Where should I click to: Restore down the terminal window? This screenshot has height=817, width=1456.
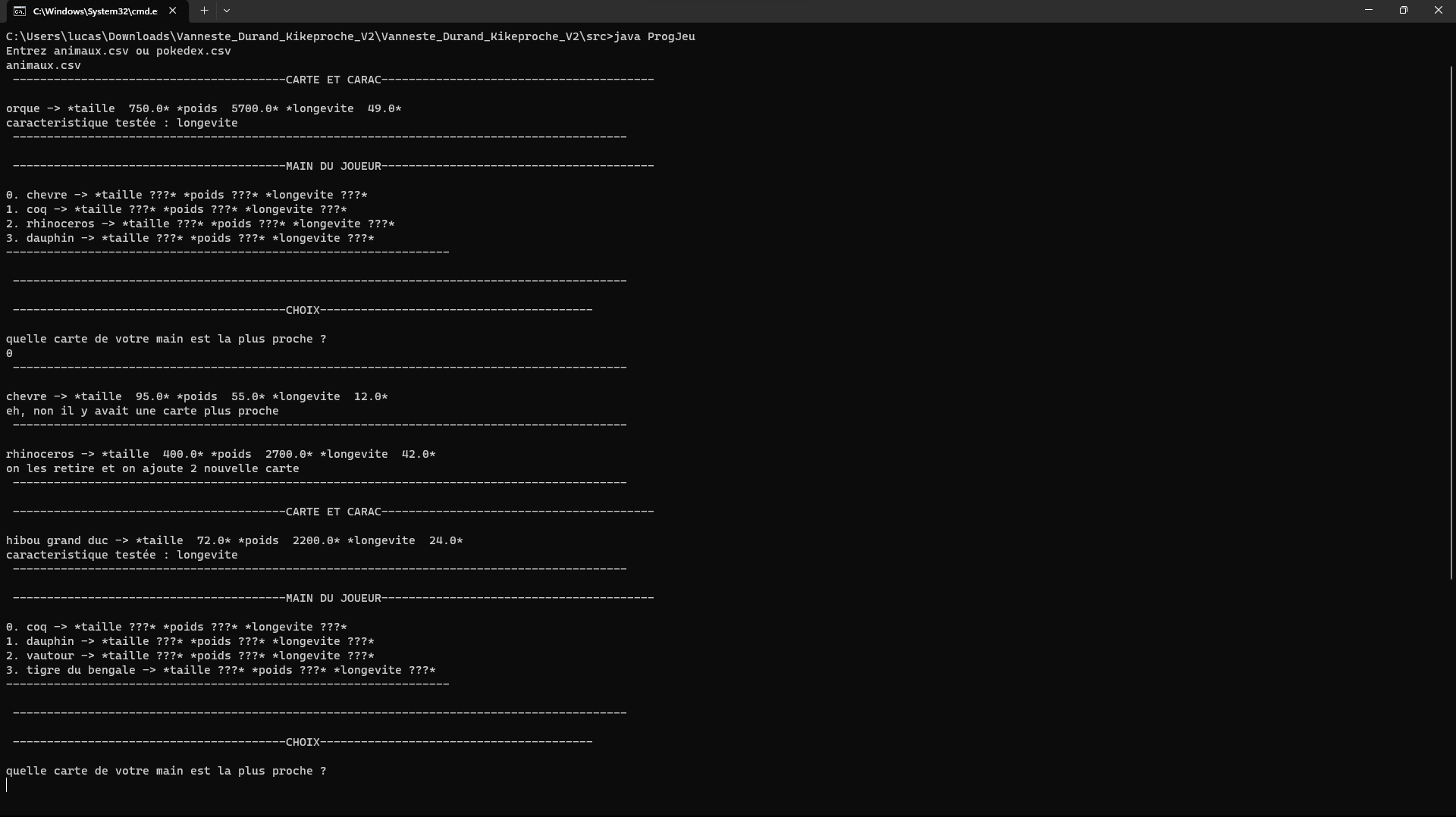point(1404,10)
